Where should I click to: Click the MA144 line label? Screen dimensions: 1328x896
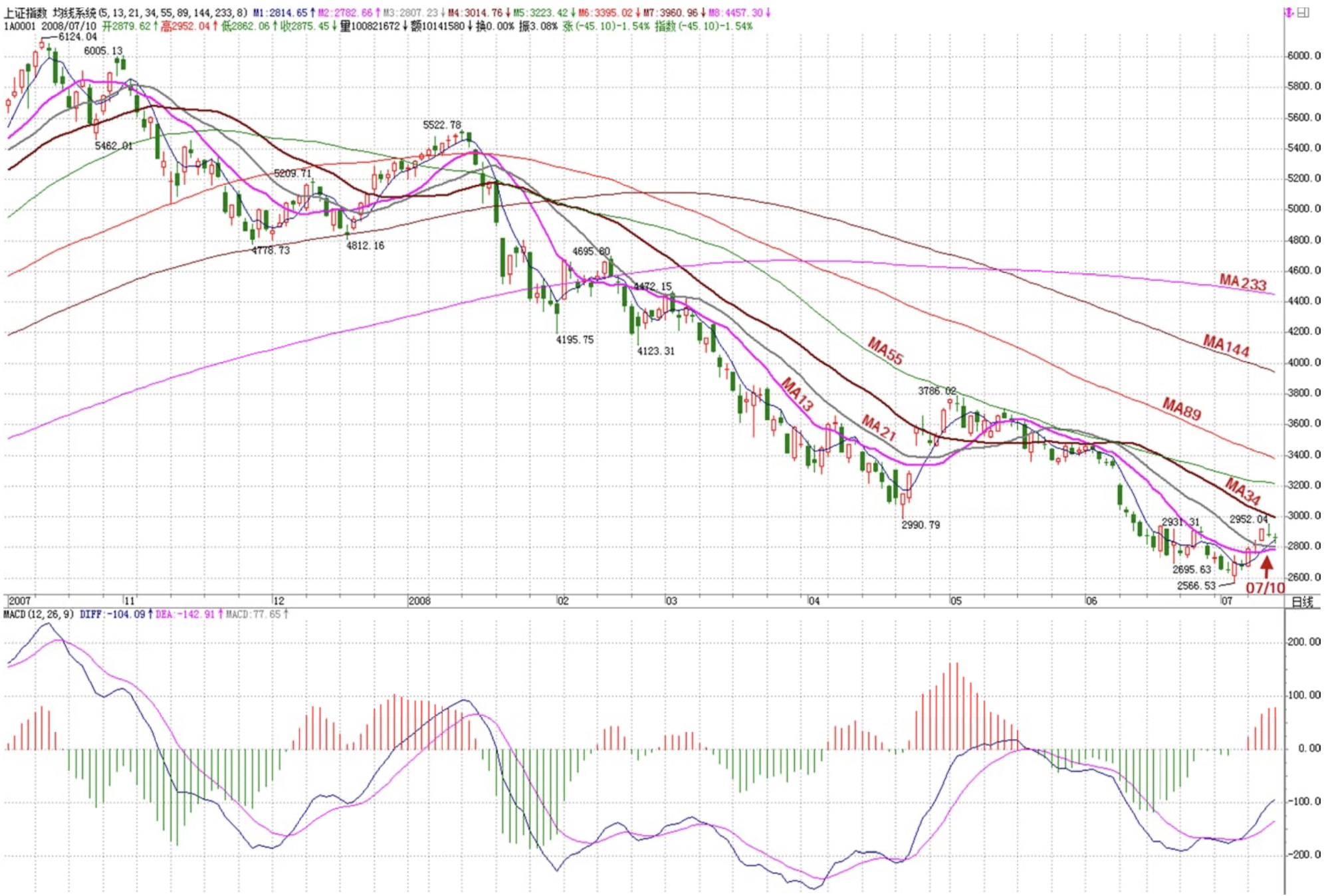click(1226, 346)
